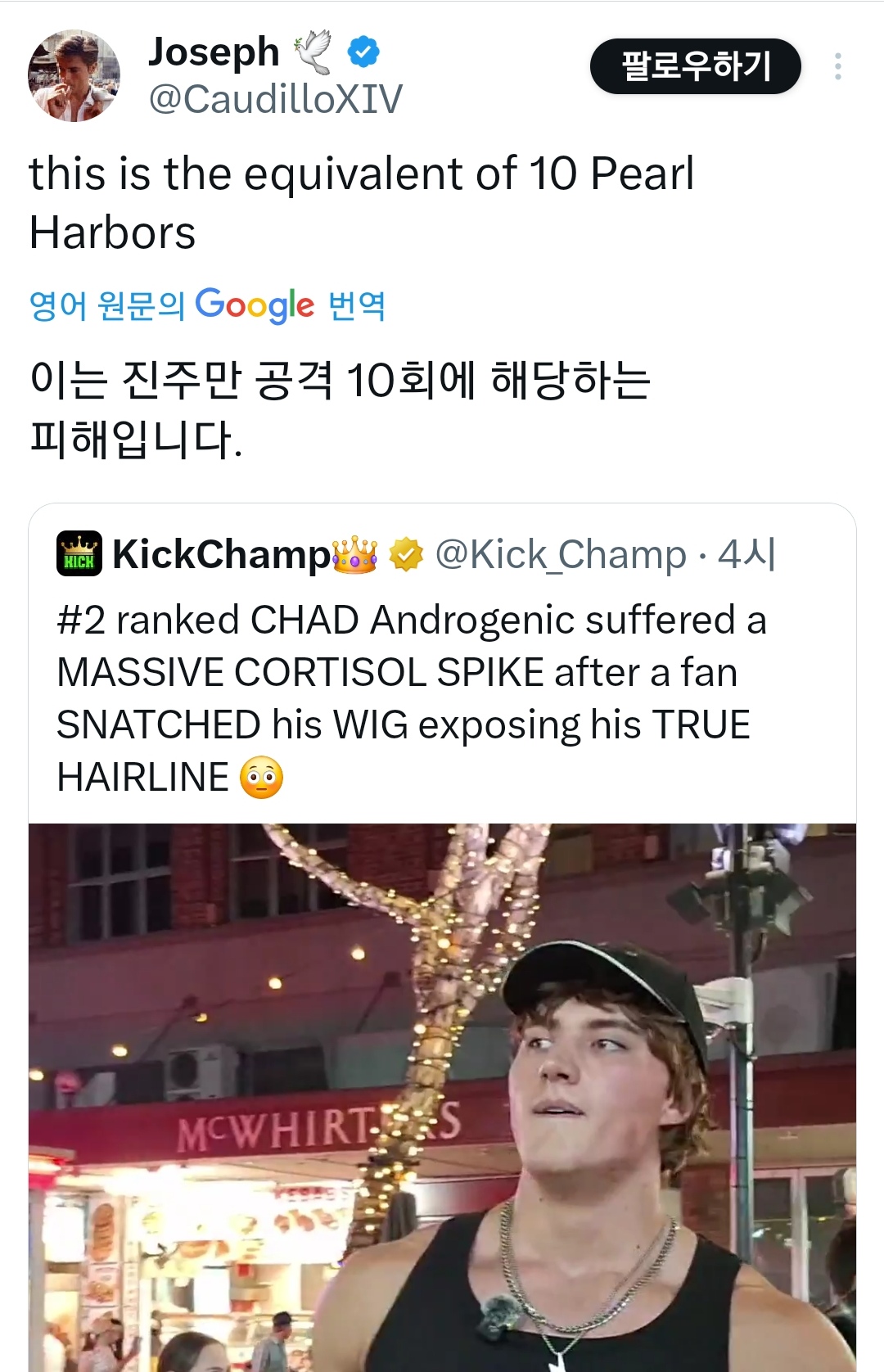Tap the blue verified badge beside Joseph

(363, 52)
